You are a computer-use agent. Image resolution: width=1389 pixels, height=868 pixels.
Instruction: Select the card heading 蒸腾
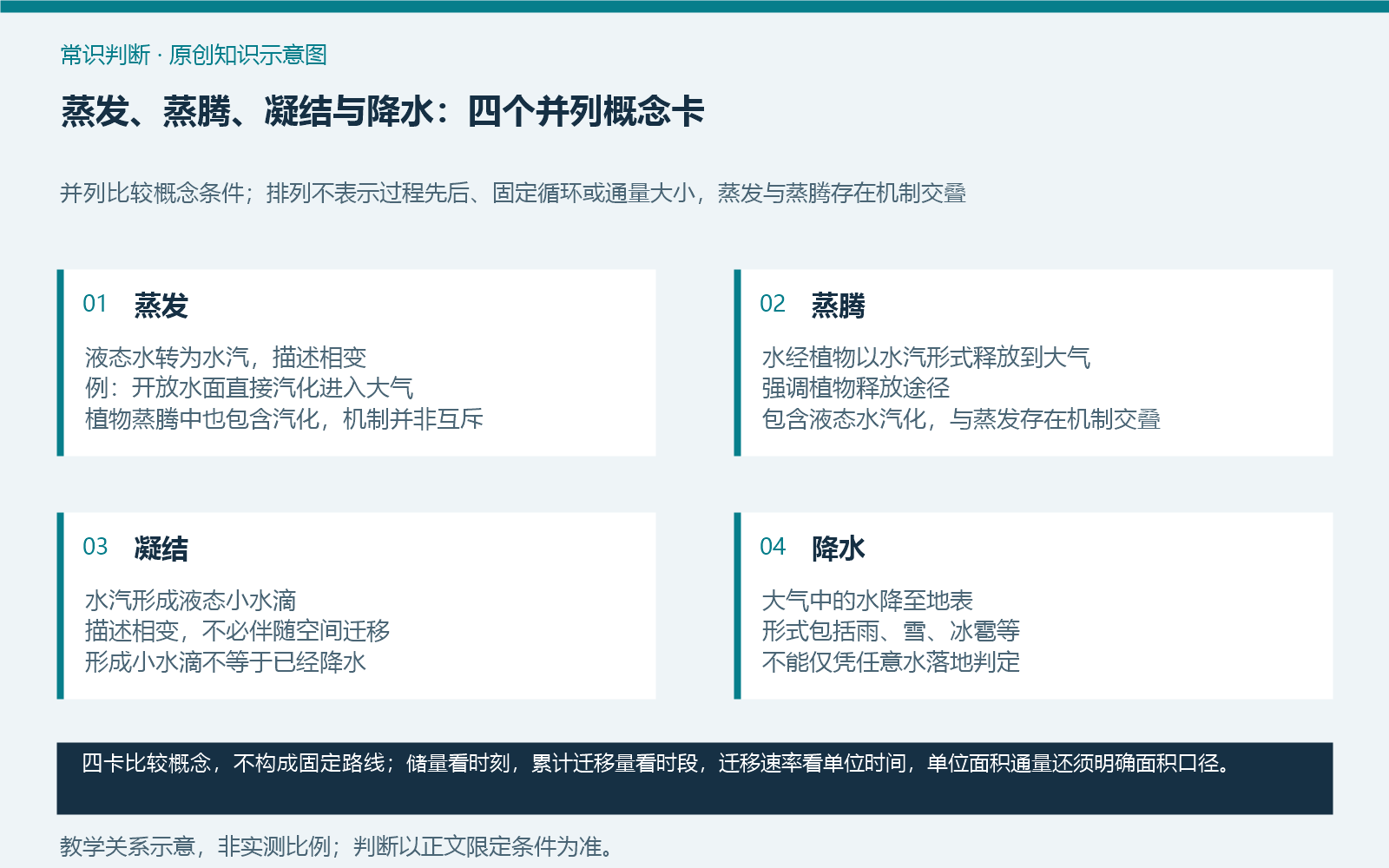pos(838,306)
